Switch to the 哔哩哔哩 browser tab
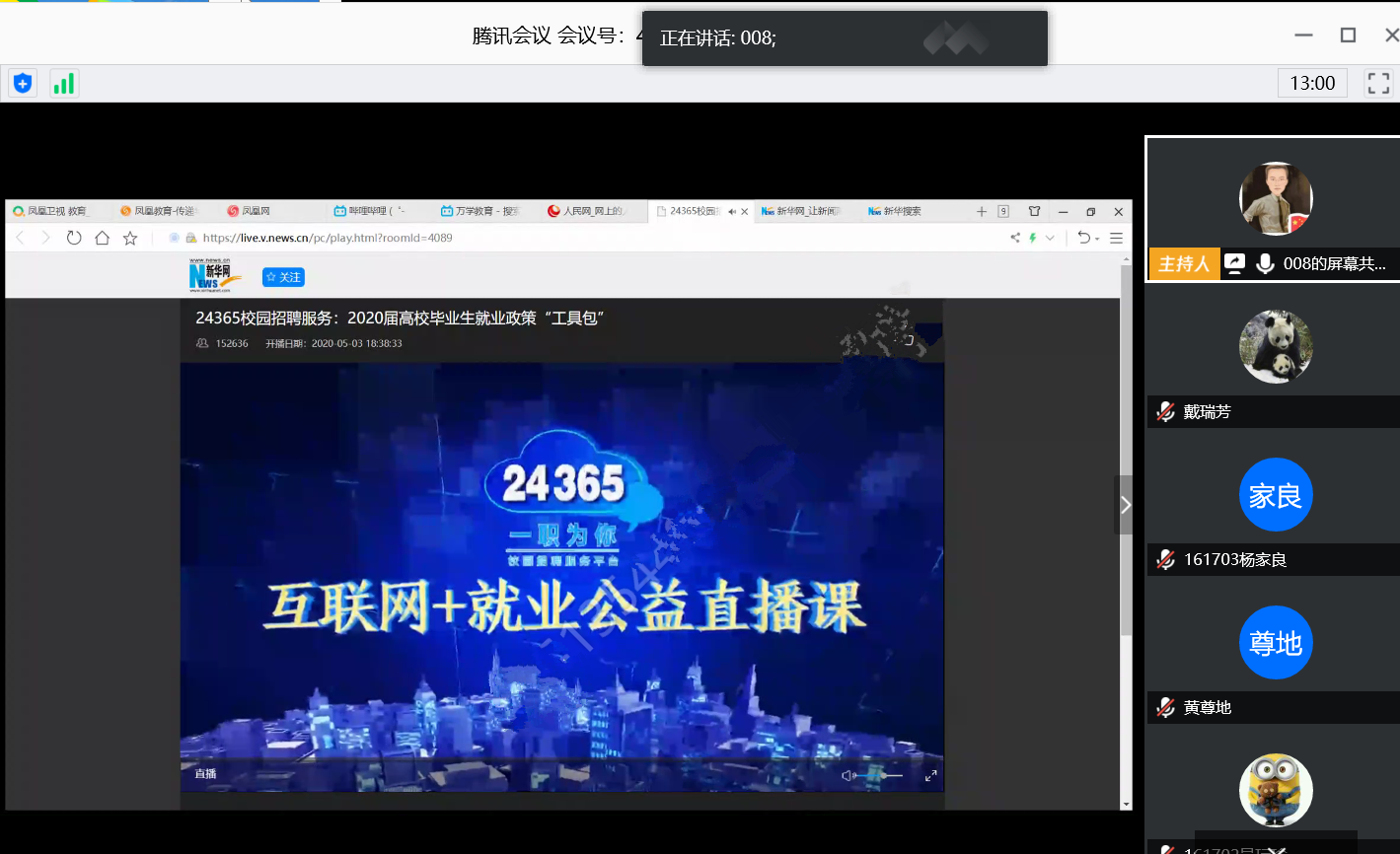This screenshot has height=854, width=1400. [375, 211]
